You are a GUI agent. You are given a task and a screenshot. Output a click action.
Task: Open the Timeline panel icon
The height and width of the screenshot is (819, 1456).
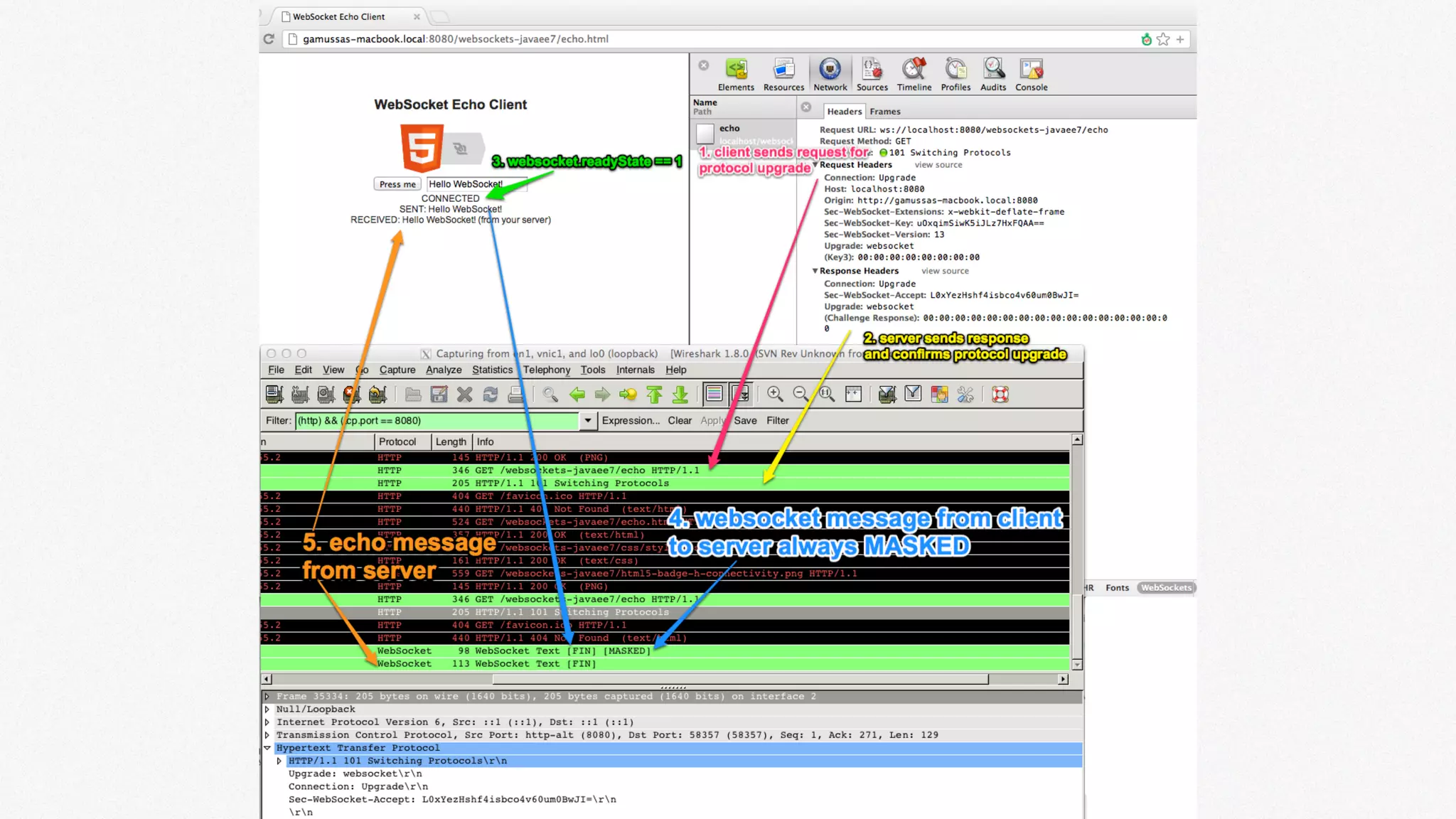[x=914, y=75]
